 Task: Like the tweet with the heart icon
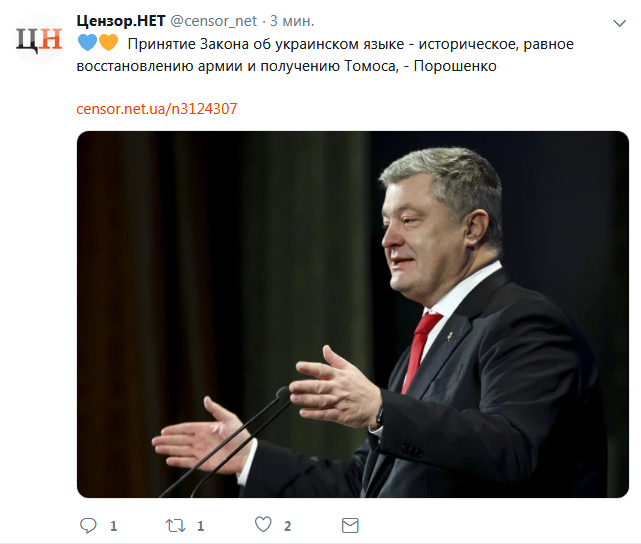tap(263, 524)
